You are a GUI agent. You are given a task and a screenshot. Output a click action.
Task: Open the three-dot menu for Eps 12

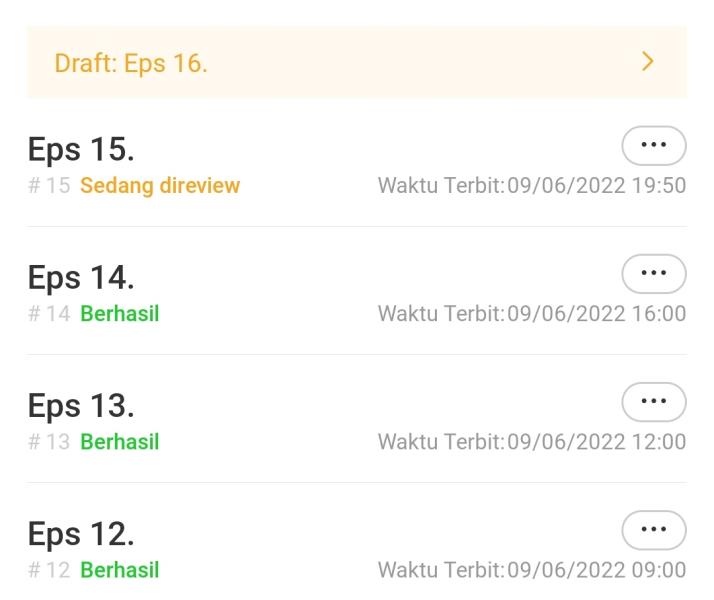(x=654, y=529)
